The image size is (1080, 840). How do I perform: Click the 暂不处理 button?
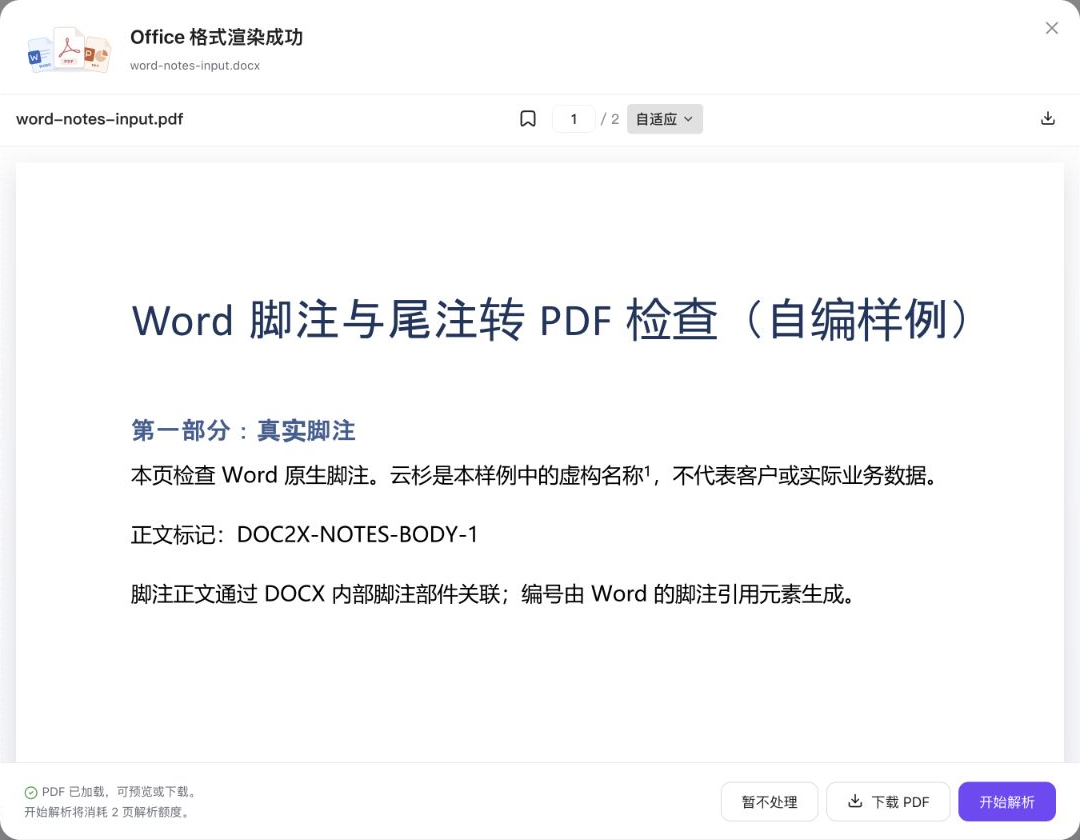[769, 801]
